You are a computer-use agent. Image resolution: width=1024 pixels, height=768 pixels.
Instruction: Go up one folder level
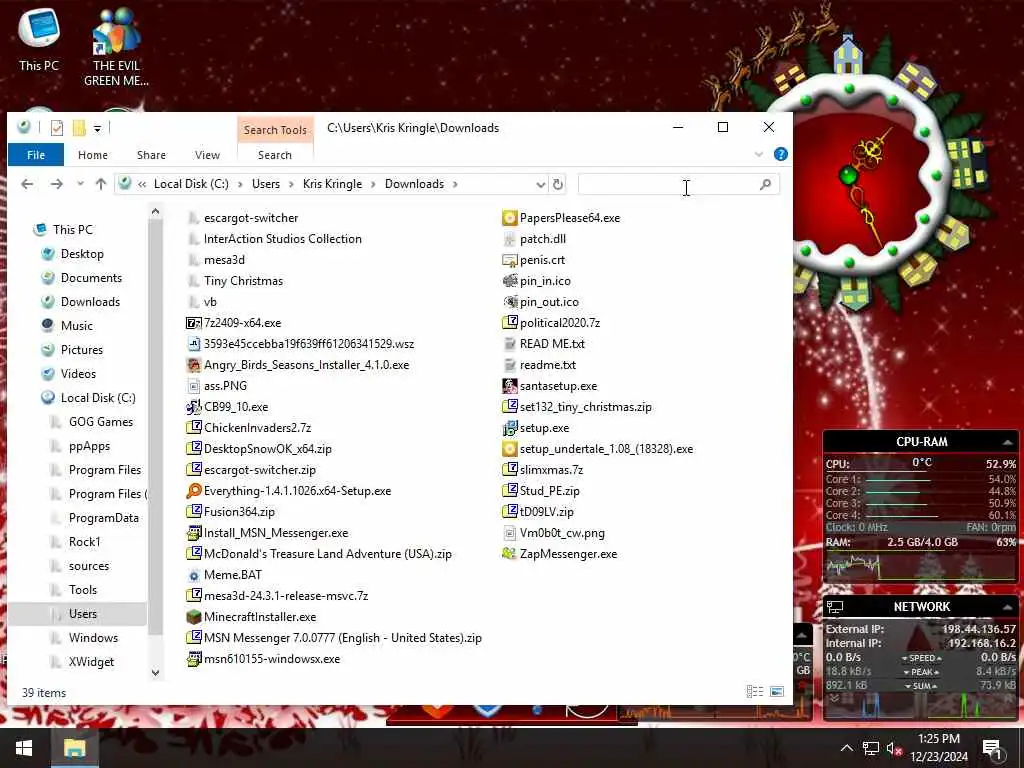[101, 184]
